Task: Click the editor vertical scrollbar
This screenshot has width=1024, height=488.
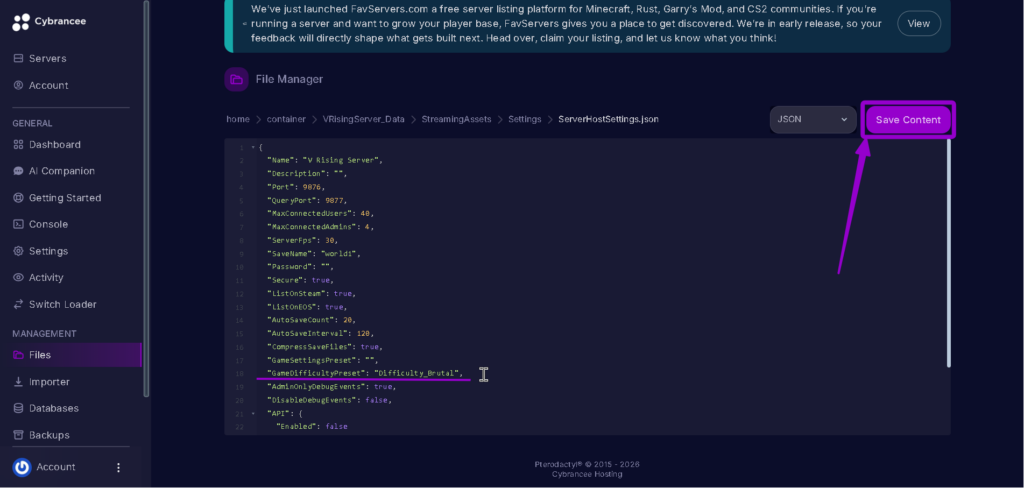Action: [x=949, y=253]
